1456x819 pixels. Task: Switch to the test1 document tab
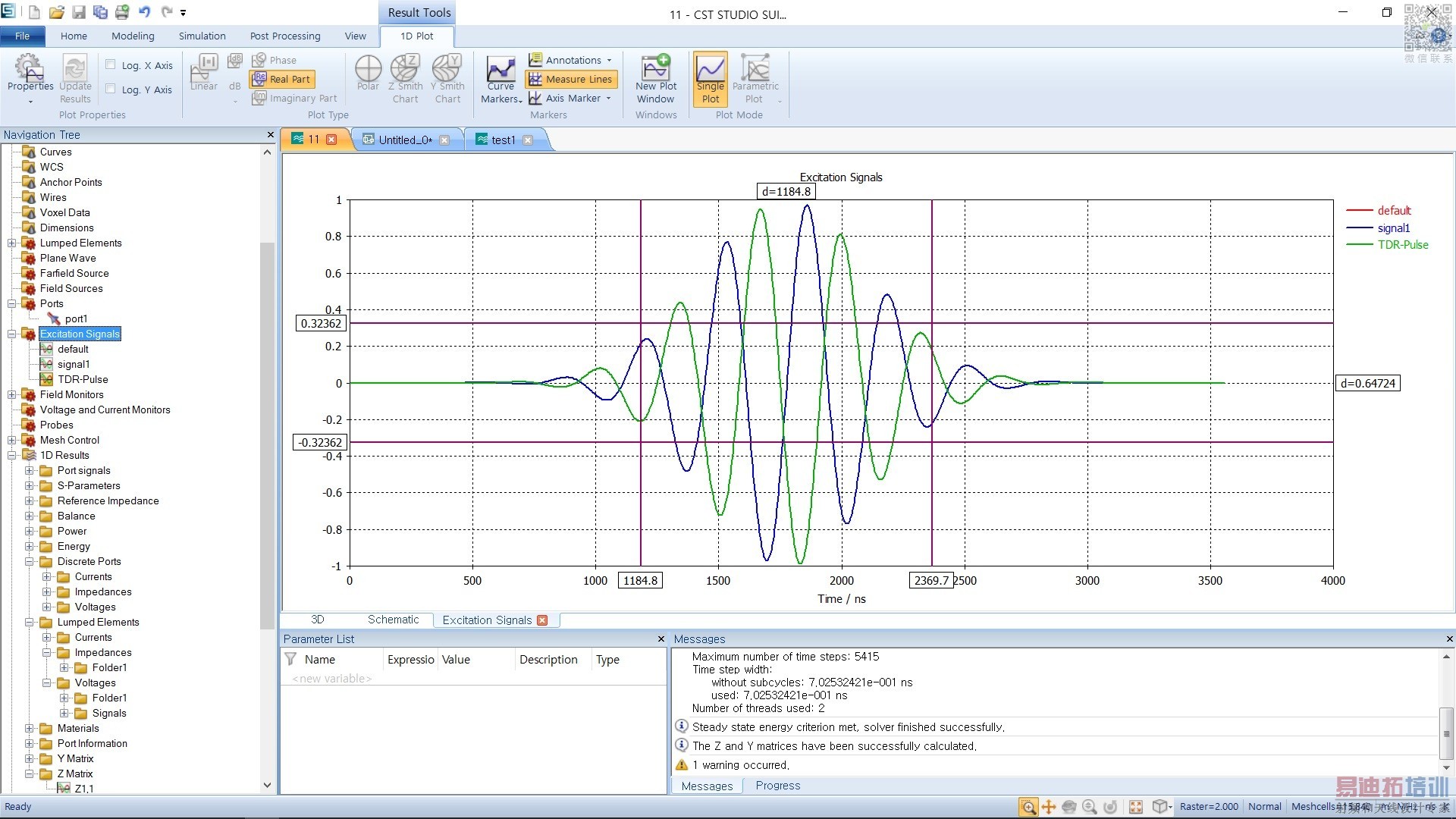(502, 140)
